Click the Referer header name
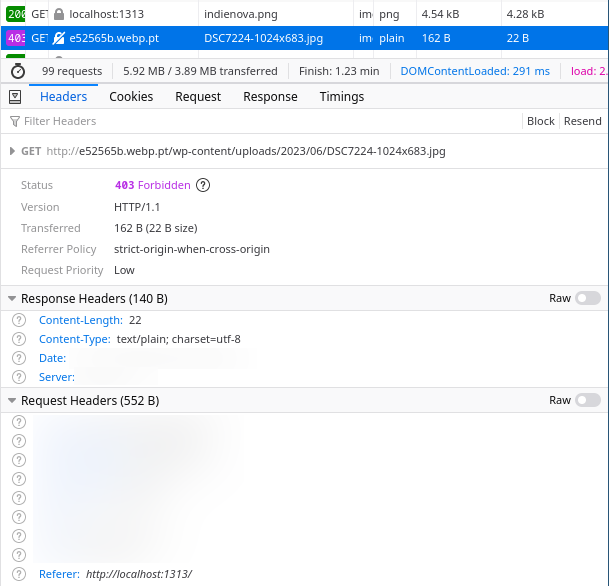This screenshot has width=609, height=586. (59, 574)
